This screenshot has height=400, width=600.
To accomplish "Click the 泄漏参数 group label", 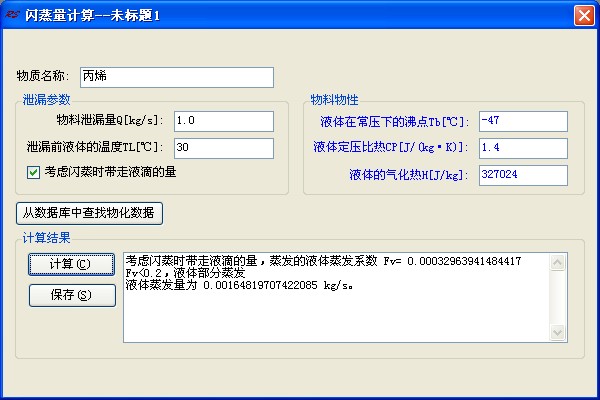I will (x=46, y=100).
